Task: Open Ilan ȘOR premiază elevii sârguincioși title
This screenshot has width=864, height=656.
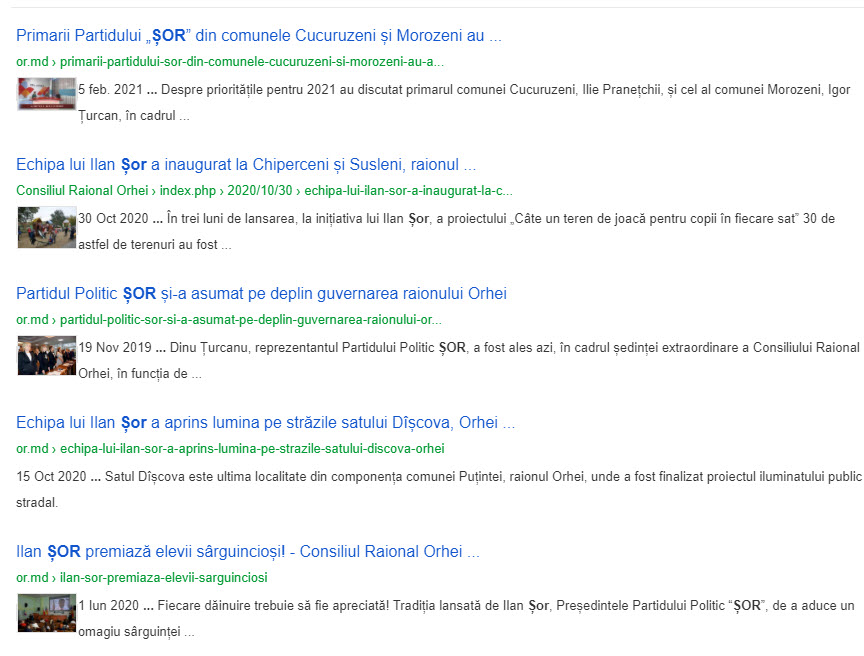Action: [247, 552]
